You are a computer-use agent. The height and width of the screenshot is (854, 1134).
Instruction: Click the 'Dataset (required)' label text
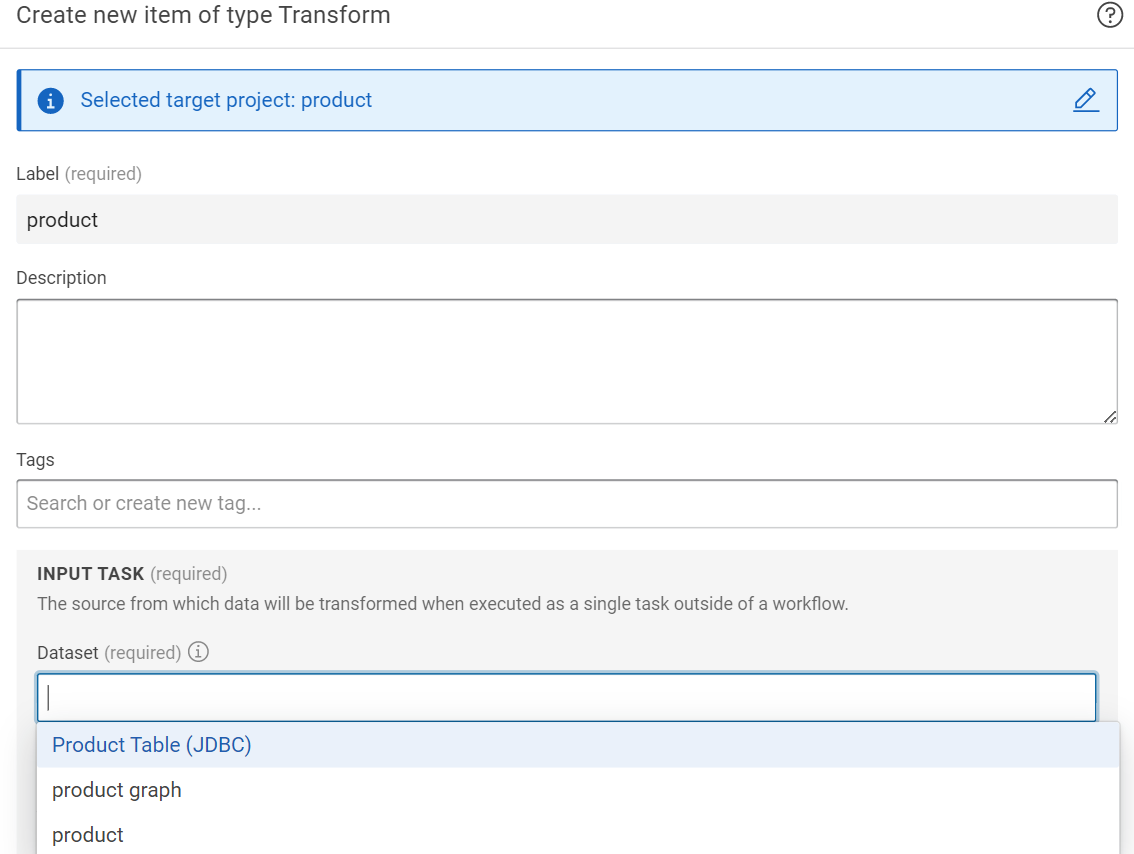tap(108, 653)
